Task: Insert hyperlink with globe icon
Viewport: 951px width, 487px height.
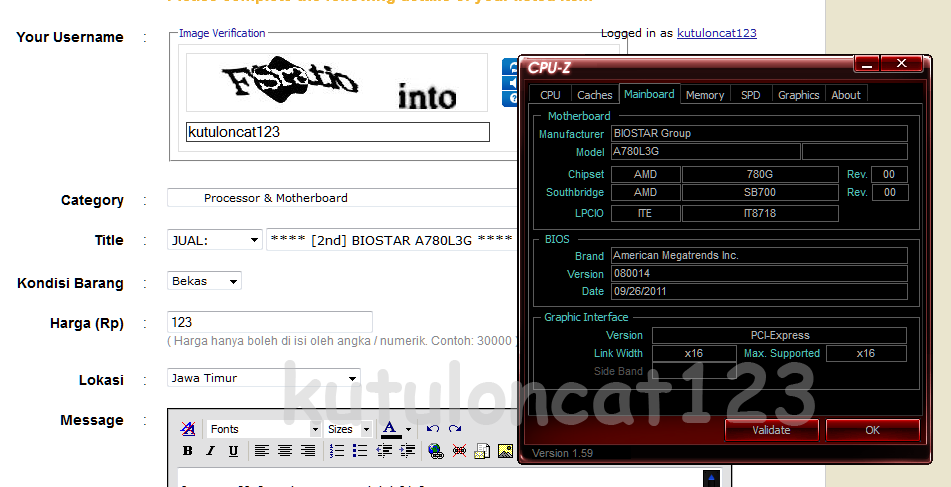Action: tap(435, 451)
